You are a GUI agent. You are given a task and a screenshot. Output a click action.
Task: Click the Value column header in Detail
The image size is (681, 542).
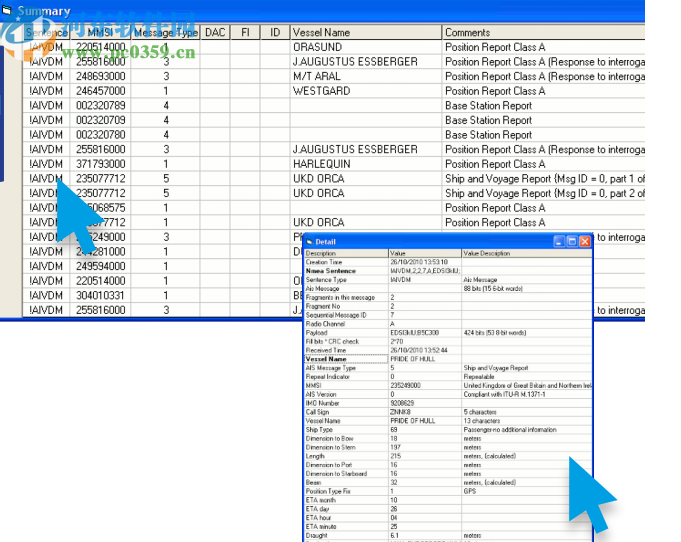click(425, 253)
